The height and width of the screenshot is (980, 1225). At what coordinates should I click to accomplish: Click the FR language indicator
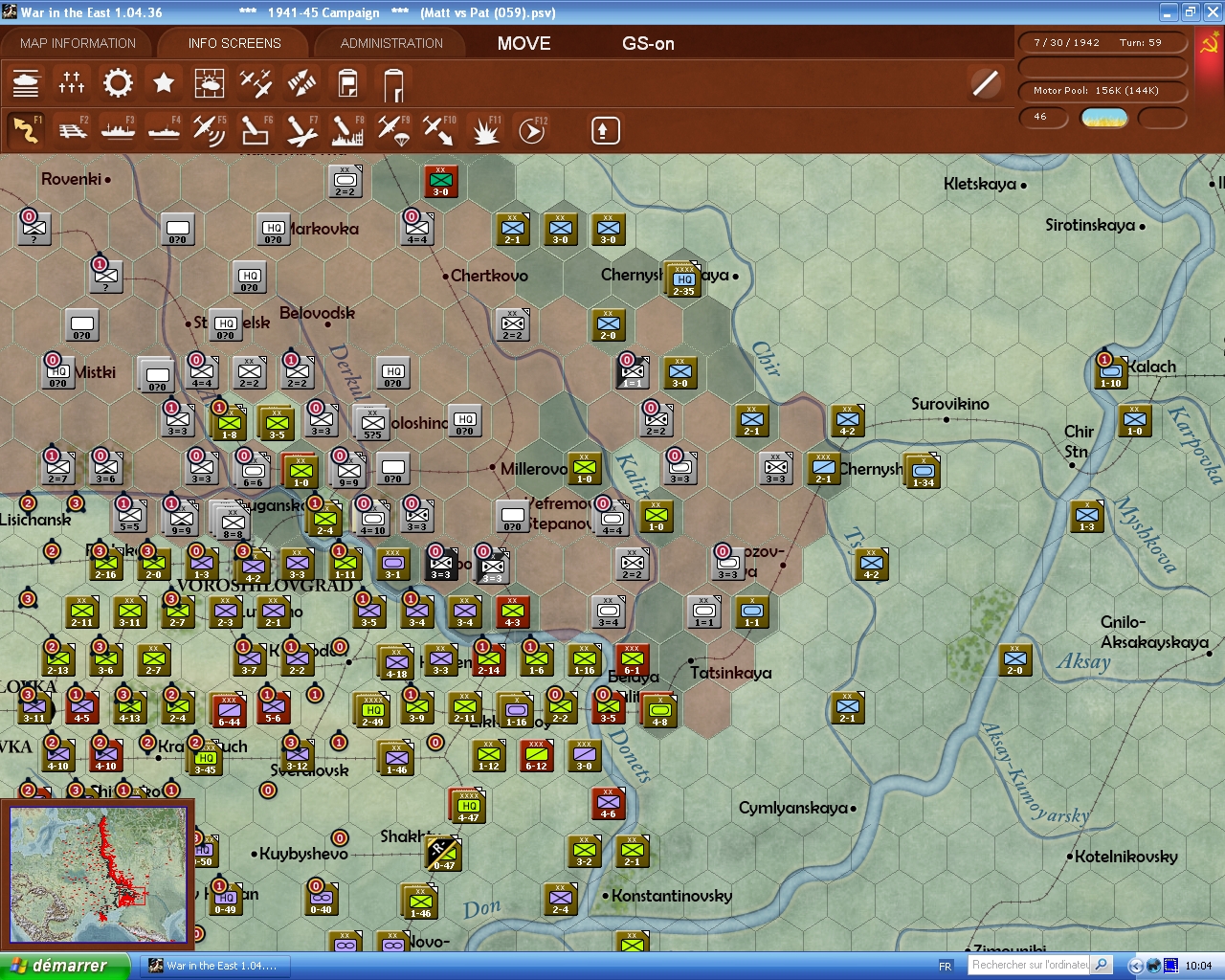pos(946,966)
